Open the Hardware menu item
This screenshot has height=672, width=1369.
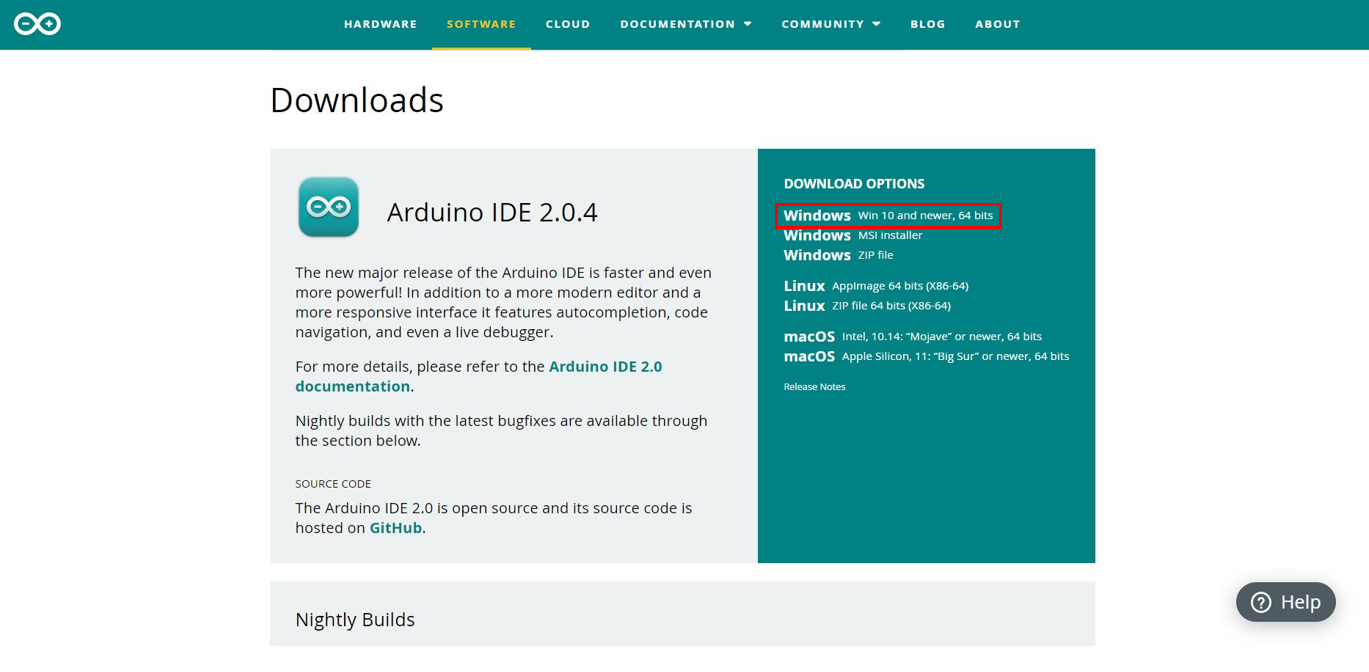[x=381, y=24]
